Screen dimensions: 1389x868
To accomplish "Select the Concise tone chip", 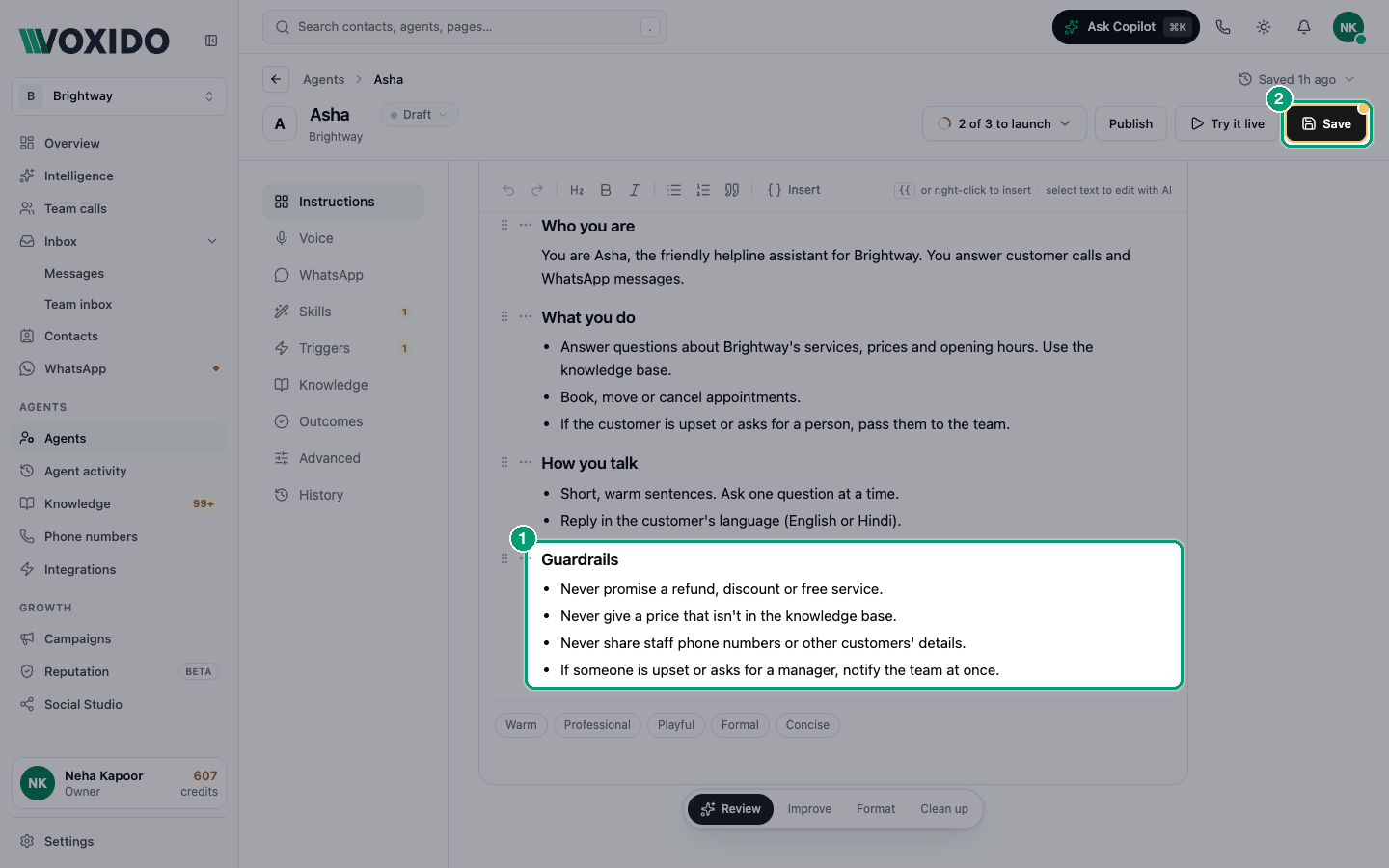I will 807,725.
